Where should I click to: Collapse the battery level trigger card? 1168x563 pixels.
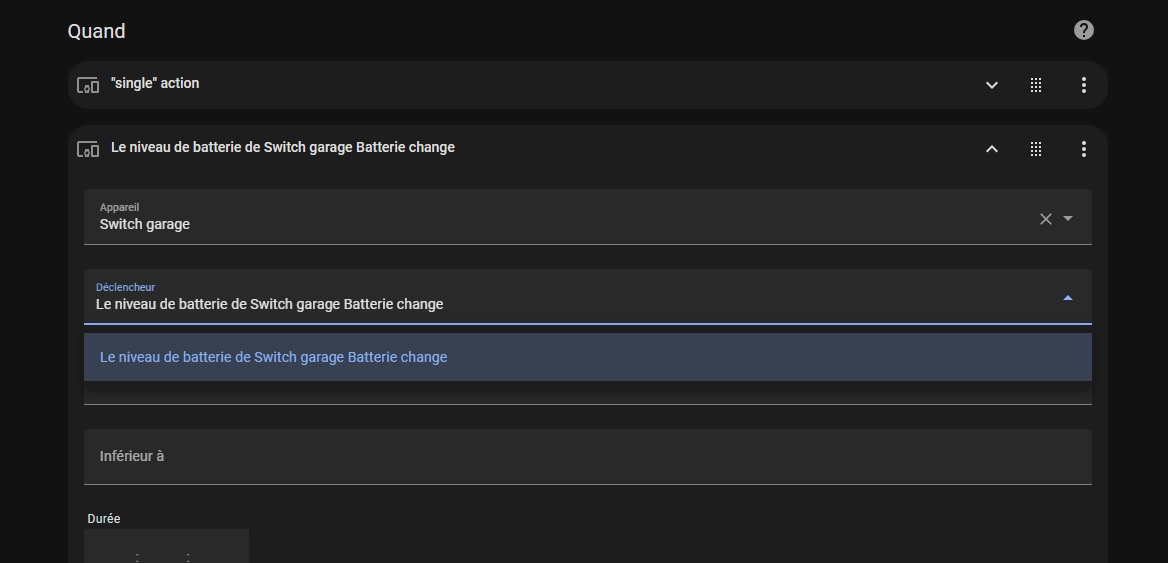point(991,149)
